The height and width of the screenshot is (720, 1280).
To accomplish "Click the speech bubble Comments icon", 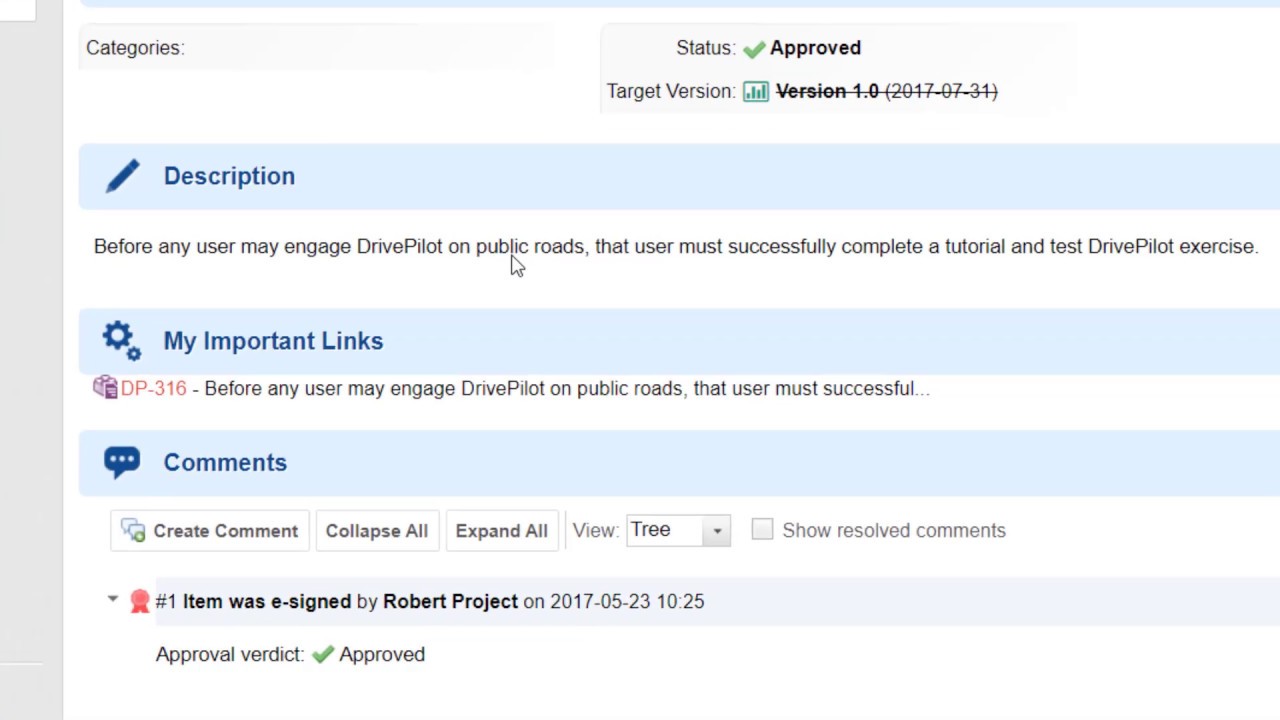I will [122, 462].
